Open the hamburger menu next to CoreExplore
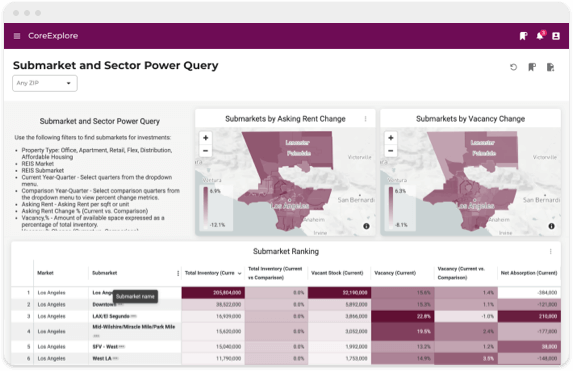573x371 pixels. pyautogui.click(x=17, y=36)
